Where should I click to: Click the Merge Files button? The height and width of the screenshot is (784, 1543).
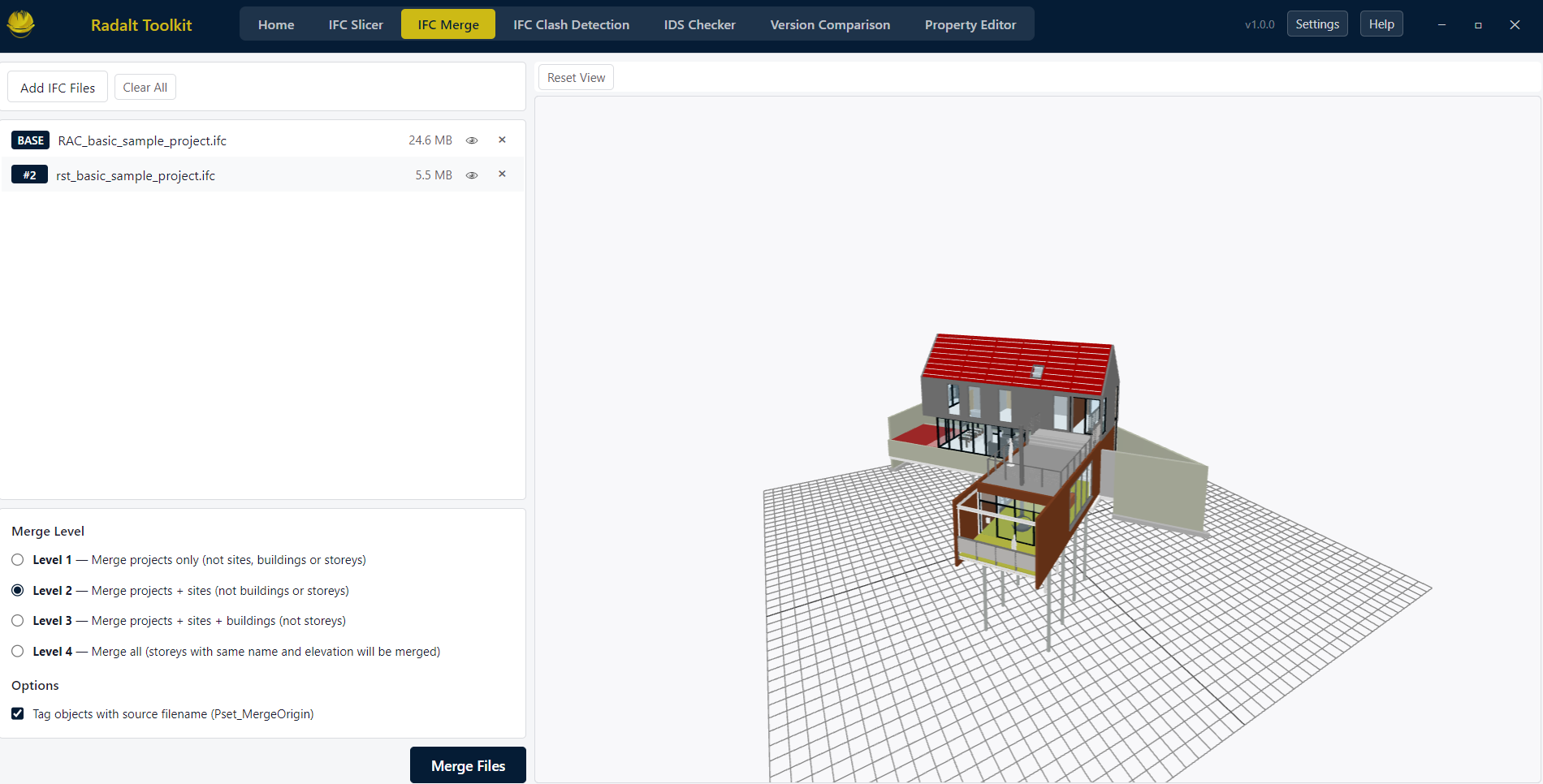468,765
